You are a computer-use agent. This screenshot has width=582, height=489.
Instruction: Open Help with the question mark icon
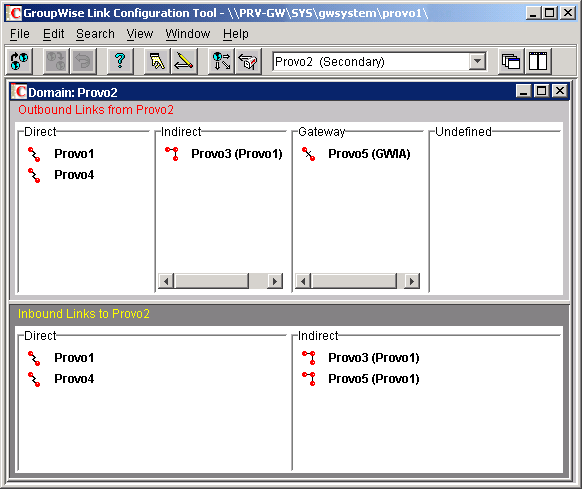[x=120, y=61]
